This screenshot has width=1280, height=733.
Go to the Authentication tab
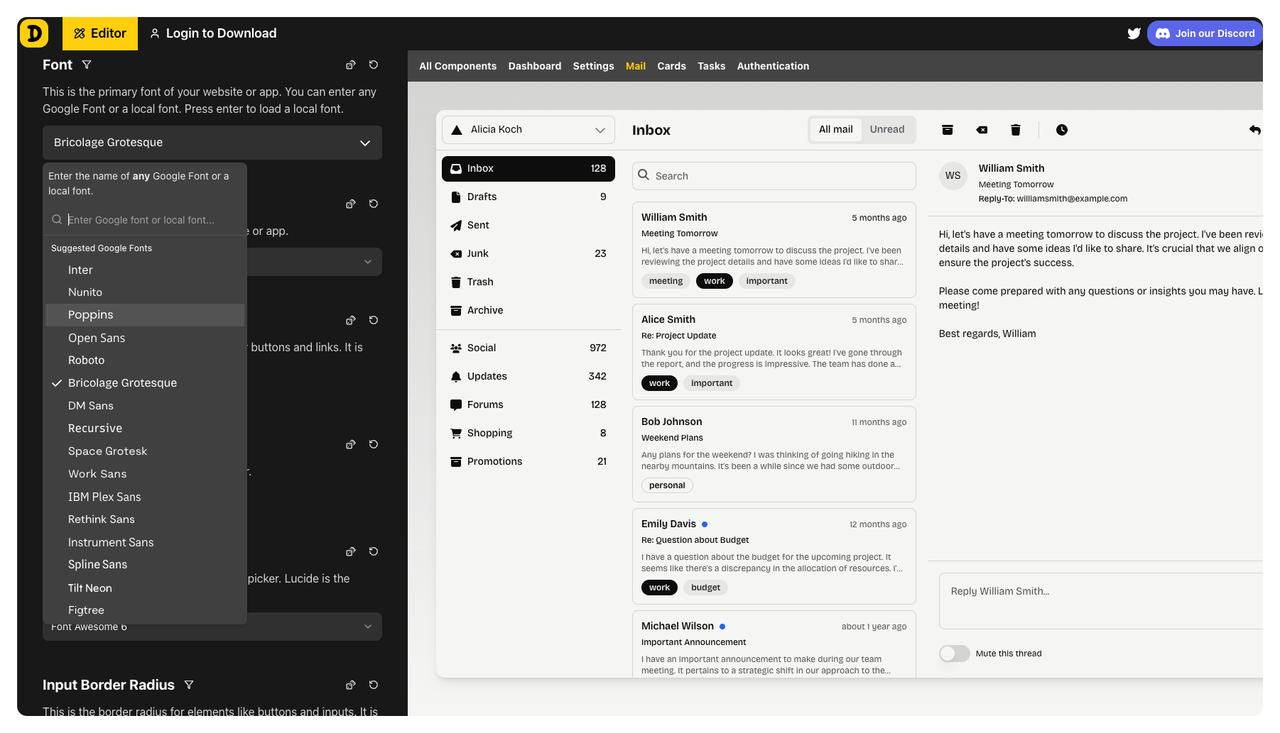(773, 66)
